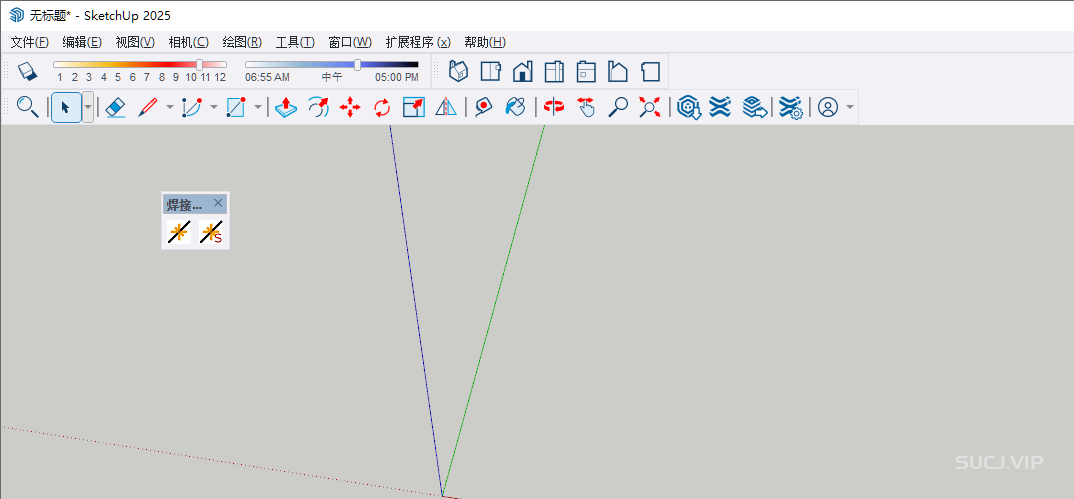Open the 工具(T) menu

295,42
